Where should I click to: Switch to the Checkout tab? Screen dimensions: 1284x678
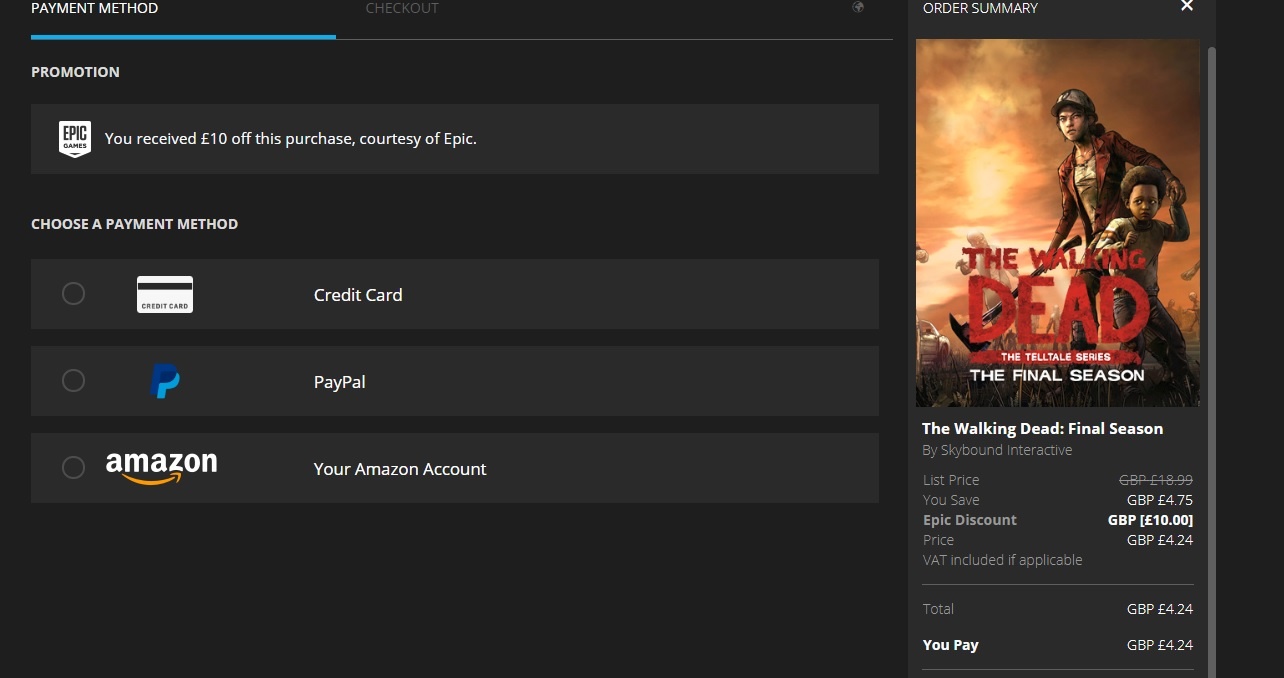click(402, 8)
